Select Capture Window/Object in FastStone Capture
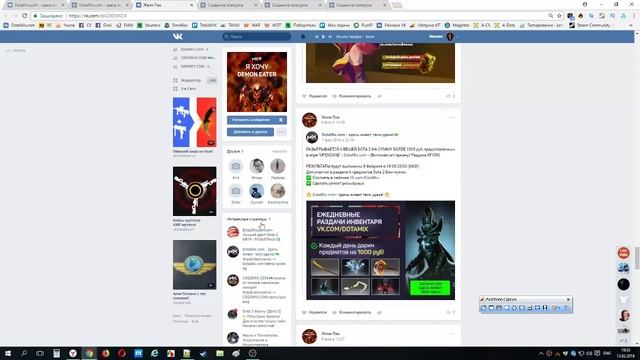 coord(499,307)
